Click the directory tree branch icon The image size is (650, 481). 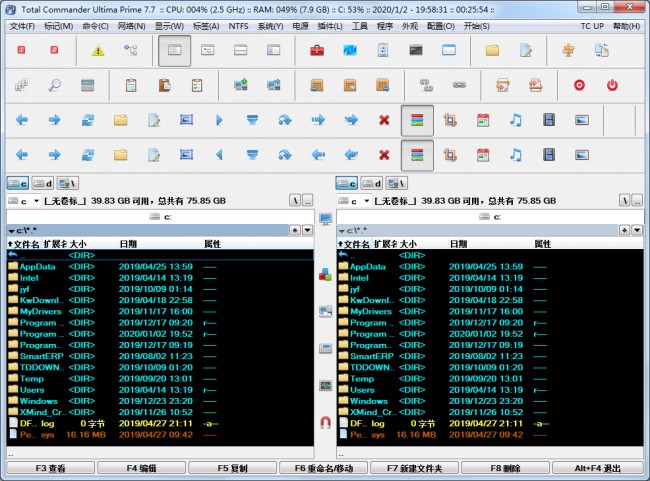coord(131,50)
